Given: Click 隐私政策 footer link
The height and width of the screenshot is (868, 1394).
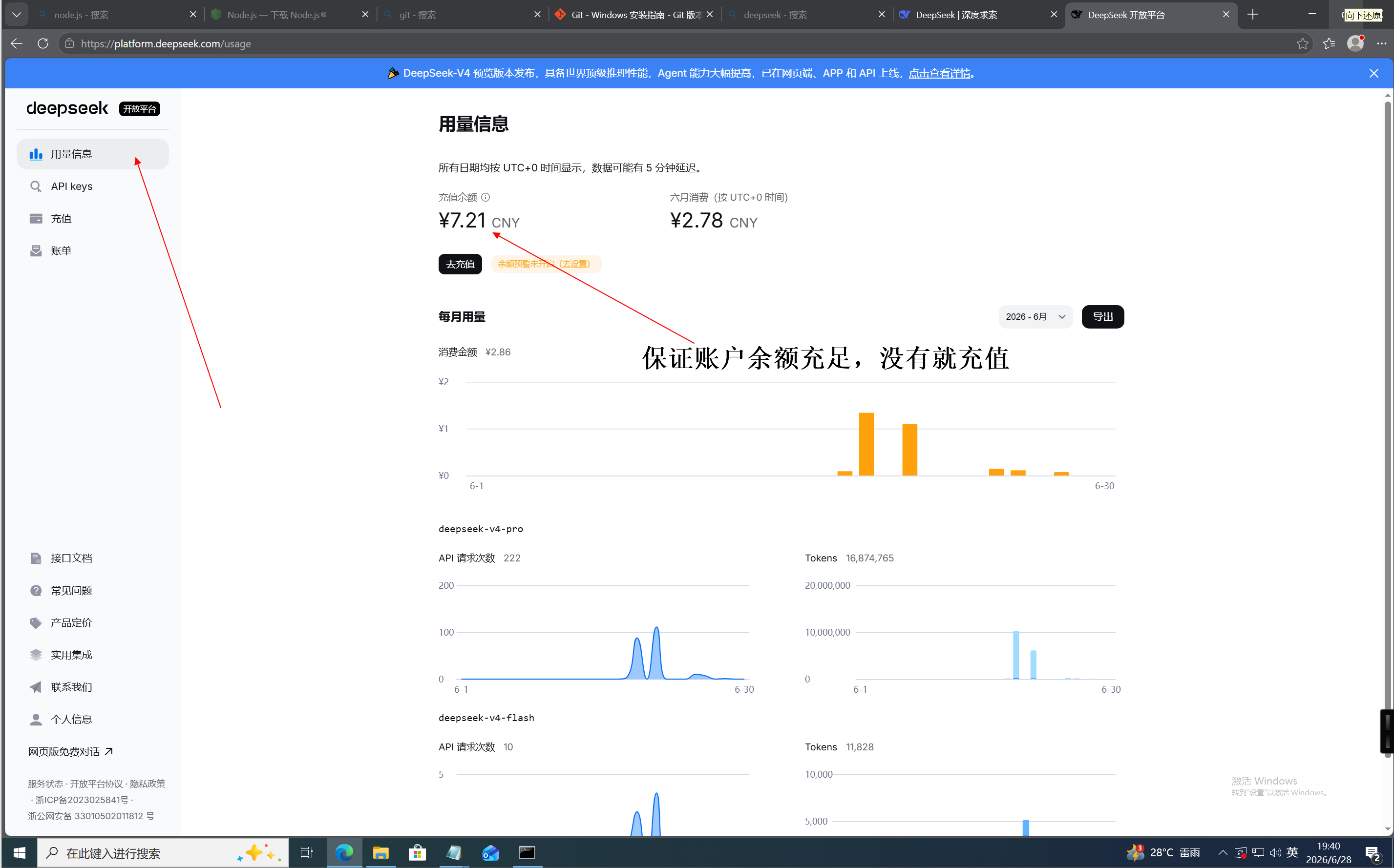Looking at the screenshot, I should pos(148,784).
